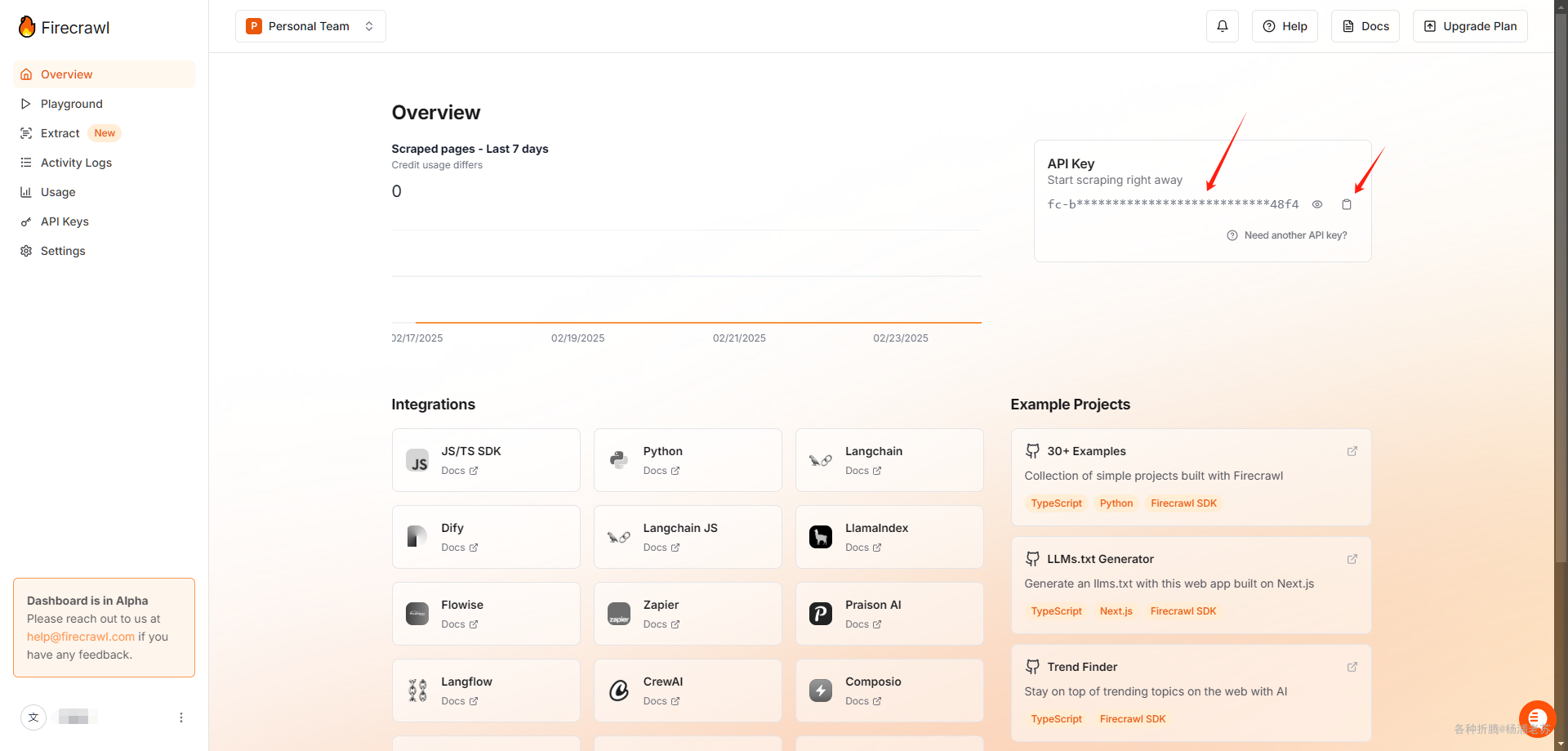
Task: Click help@firecrawl.com email link
Action: [x=81, y=637]
